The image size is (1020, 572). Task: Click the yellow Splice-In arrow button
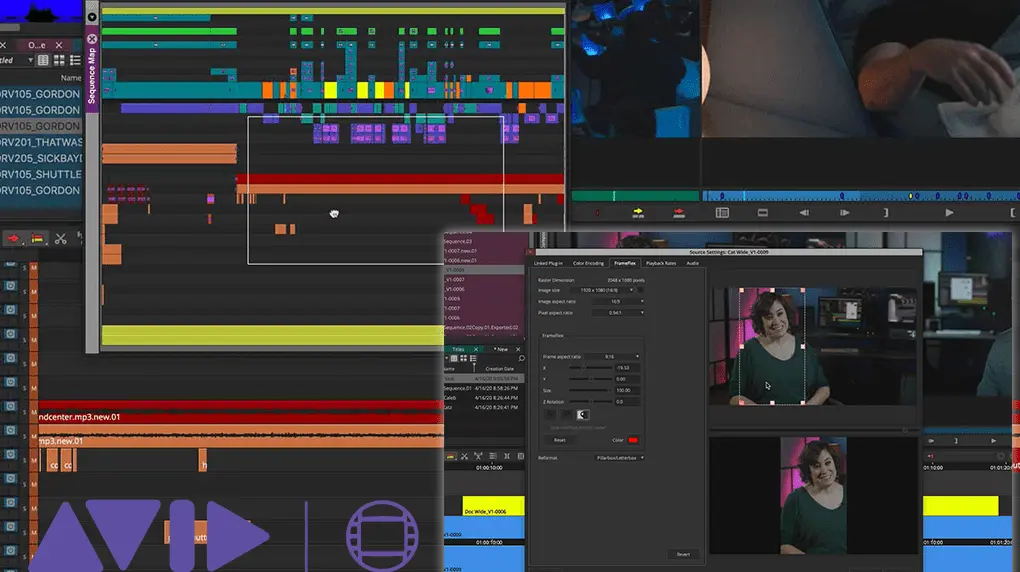click(638, 212)
